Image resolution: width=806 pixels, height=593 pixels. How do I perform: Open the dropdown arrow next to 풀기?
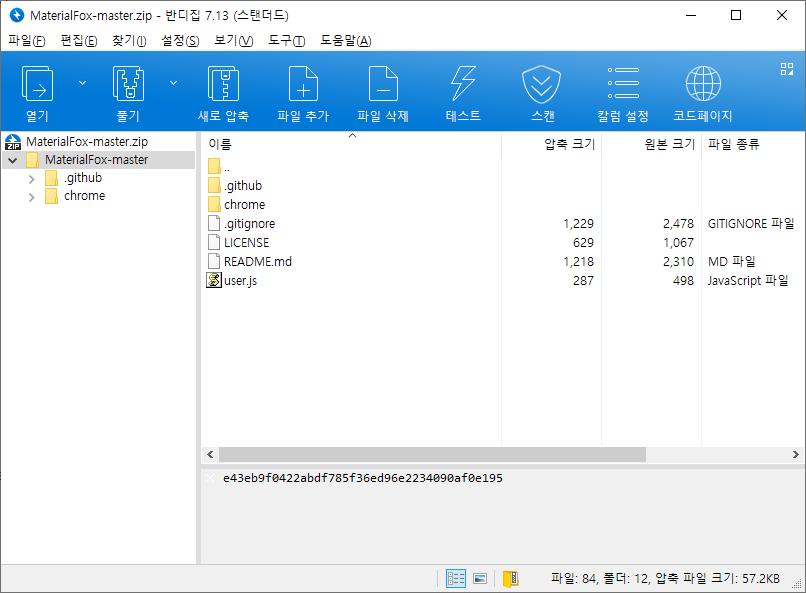tap(174, 83)
